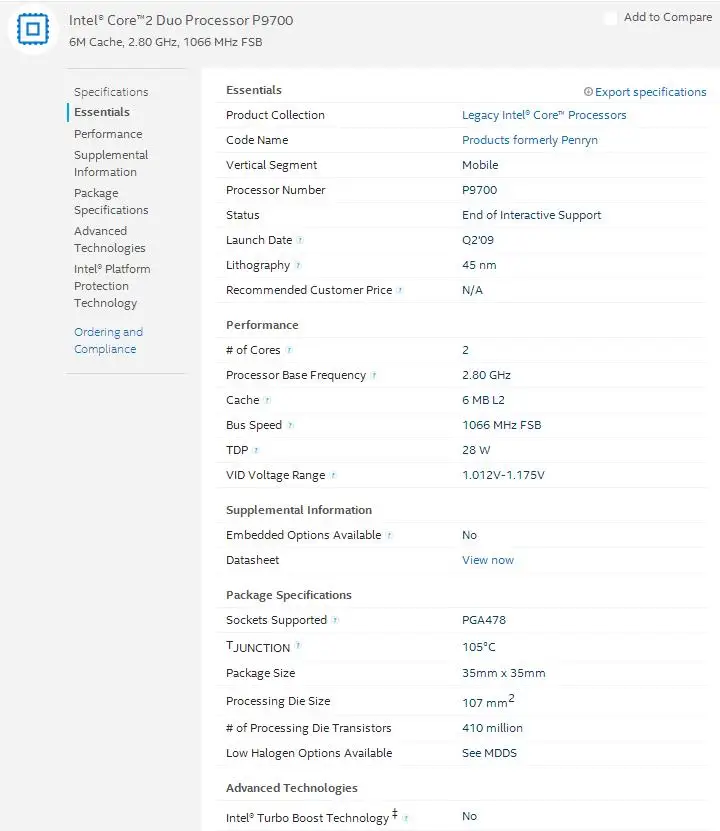Click the 'PGA478' socket value
The width and height of the screenshot is (720, 831).
click(x=484, y=620)
